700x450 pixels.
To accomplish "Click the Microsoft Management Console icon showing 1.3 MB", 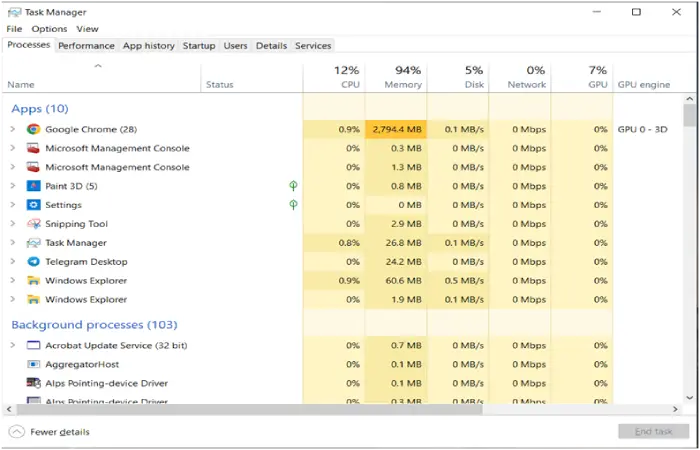I will coord(33,167).
